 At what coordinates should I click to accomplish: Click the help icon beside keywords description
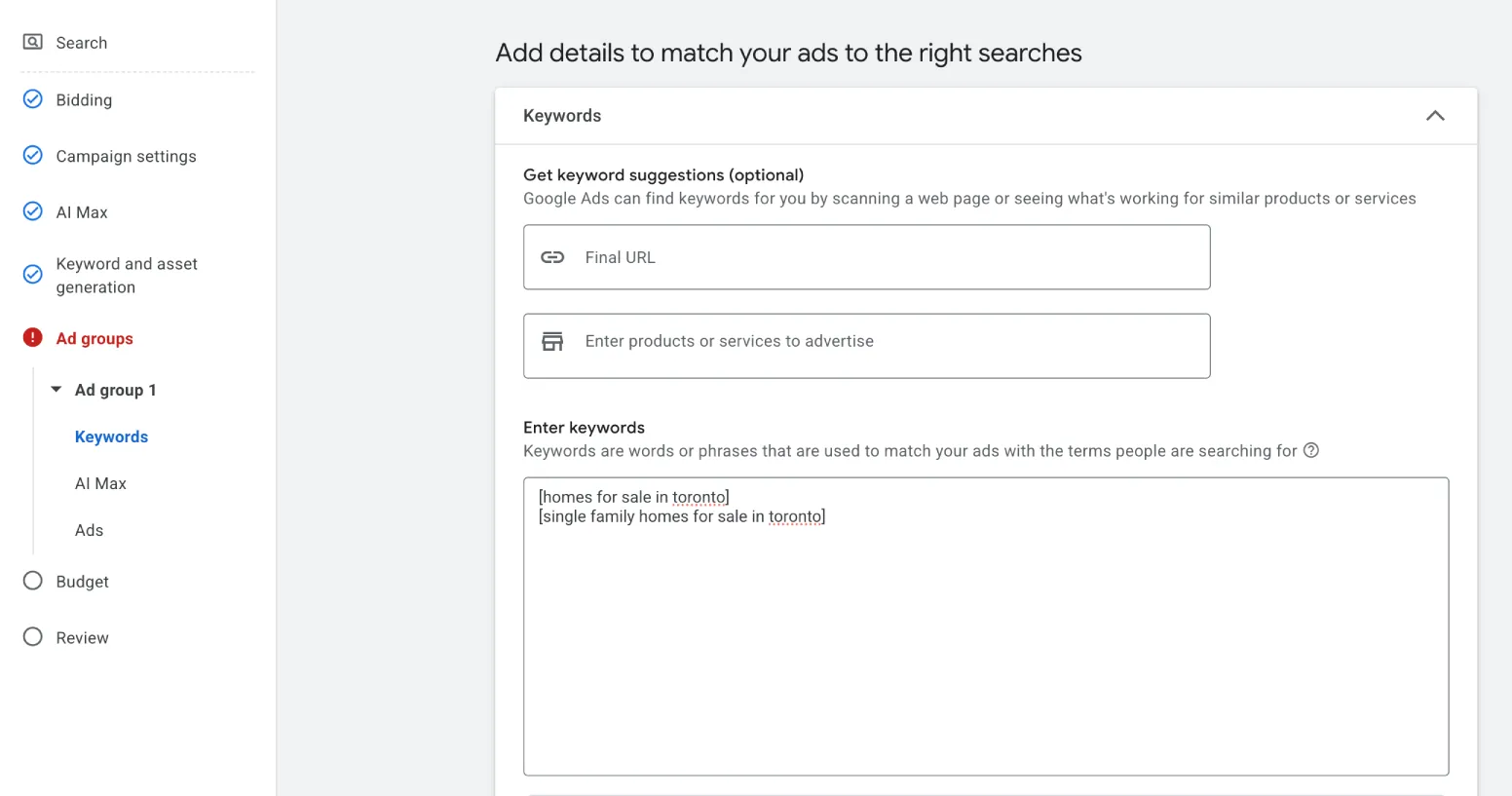click(1311, 450)
